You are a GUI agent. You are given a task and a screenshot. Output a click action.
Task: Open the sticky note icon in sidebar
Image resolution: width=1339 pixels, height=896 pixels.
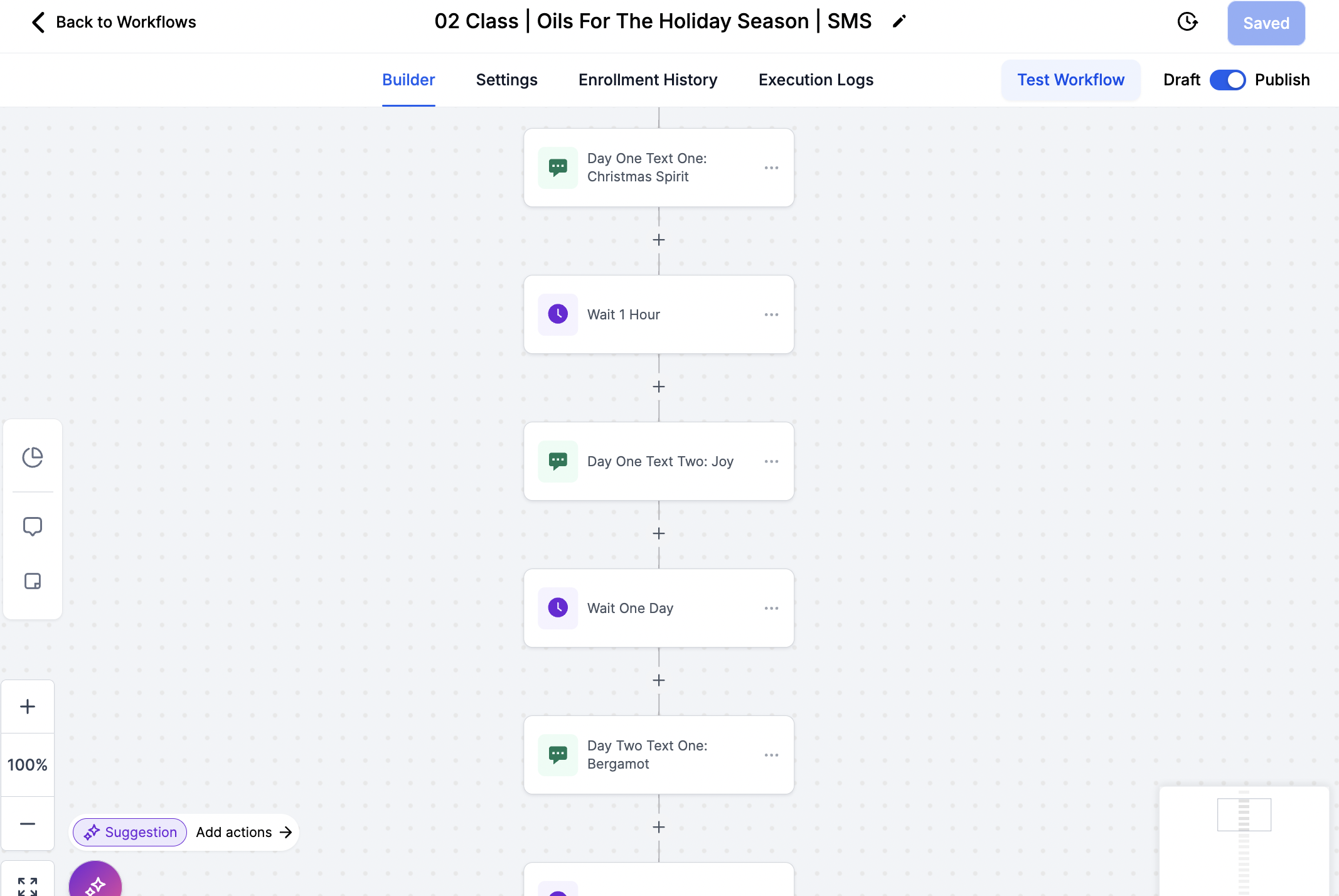tap(33, 581)
